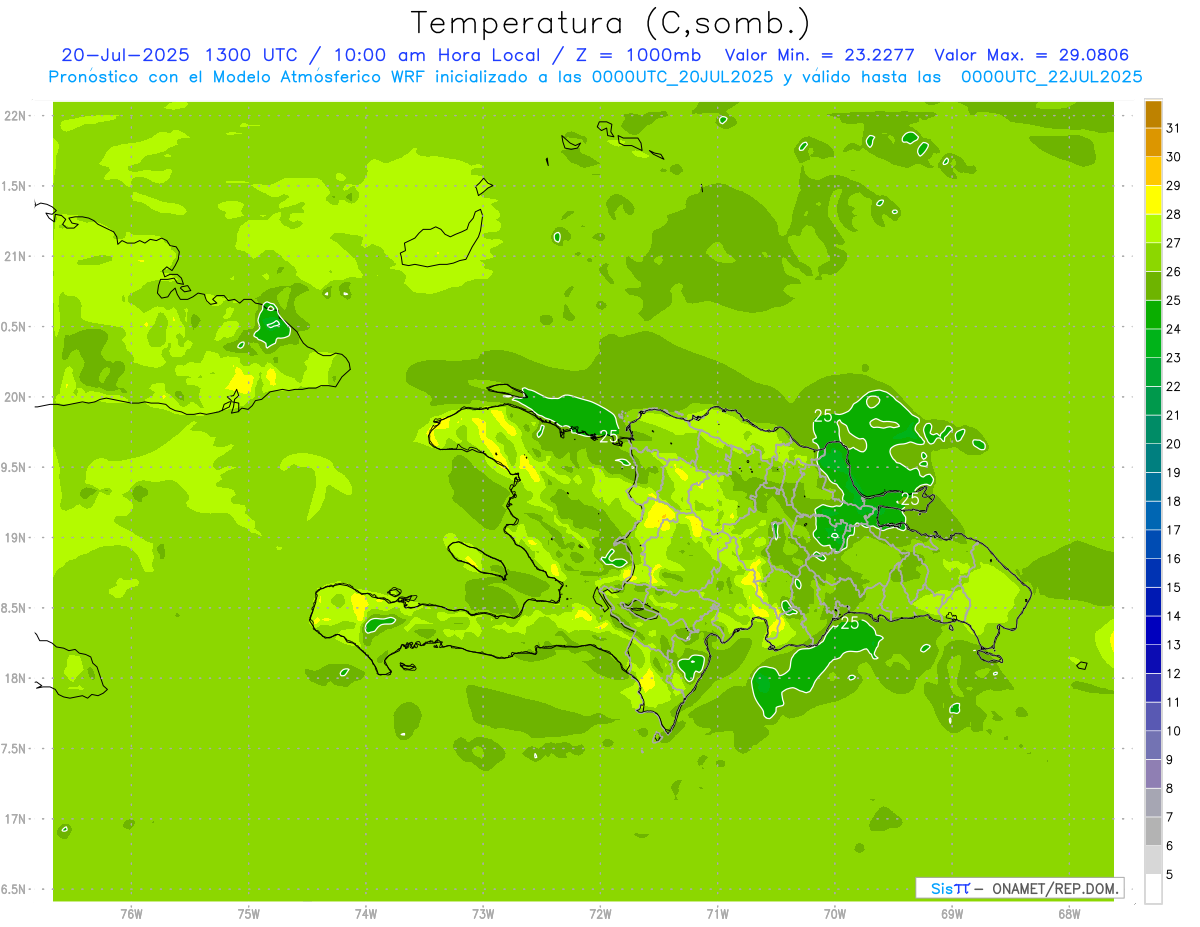Click the color bar label 14
The width and height of the screenshot is (1200, 927).
1173,616
